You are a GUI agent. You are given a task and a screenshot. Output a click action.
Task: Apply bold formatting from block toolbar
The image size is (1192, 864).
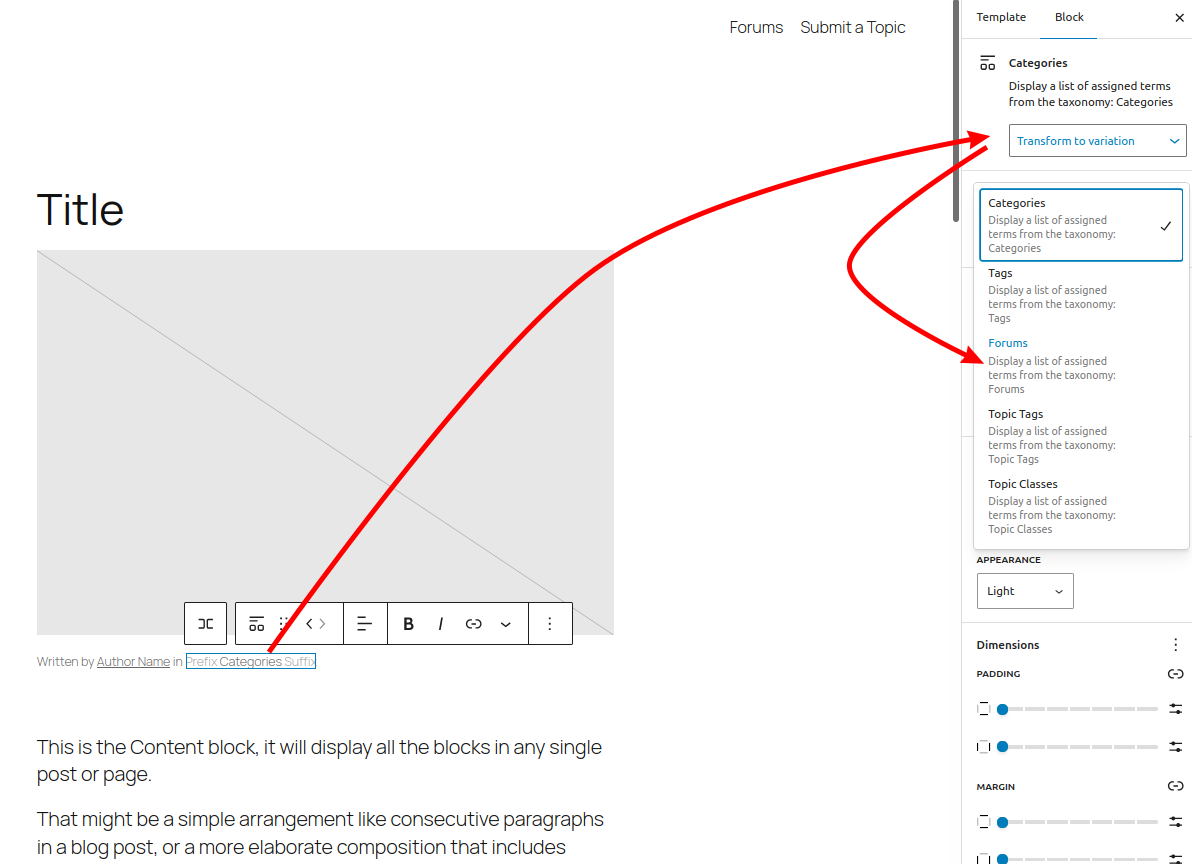click(x=408, y=624)
